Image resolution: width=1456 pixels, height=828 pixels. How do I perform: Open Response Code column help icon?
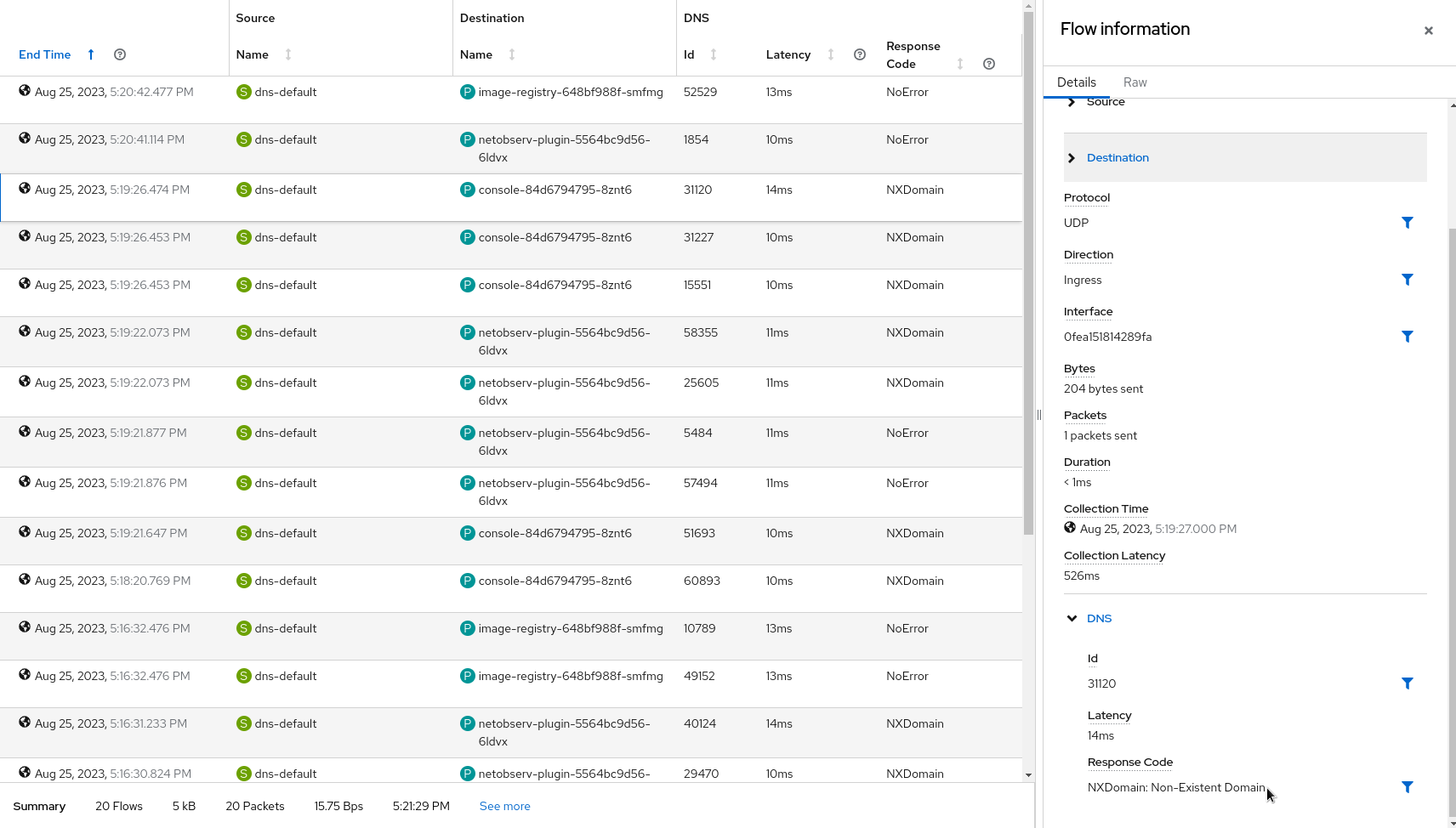[989, 64]
